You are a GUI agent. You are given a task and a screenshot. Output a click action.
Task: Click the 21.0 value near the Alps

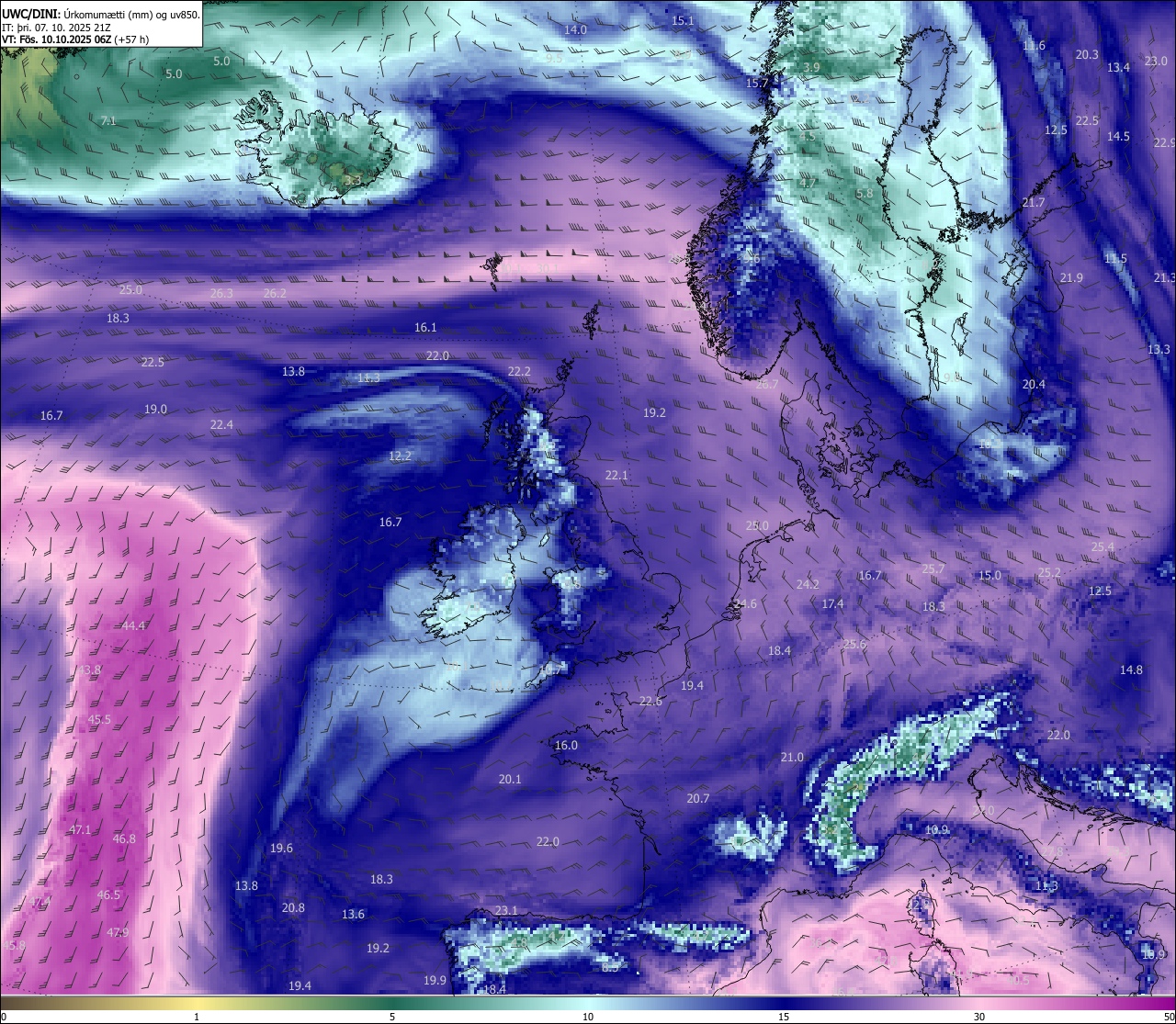[x=792, y=757]
